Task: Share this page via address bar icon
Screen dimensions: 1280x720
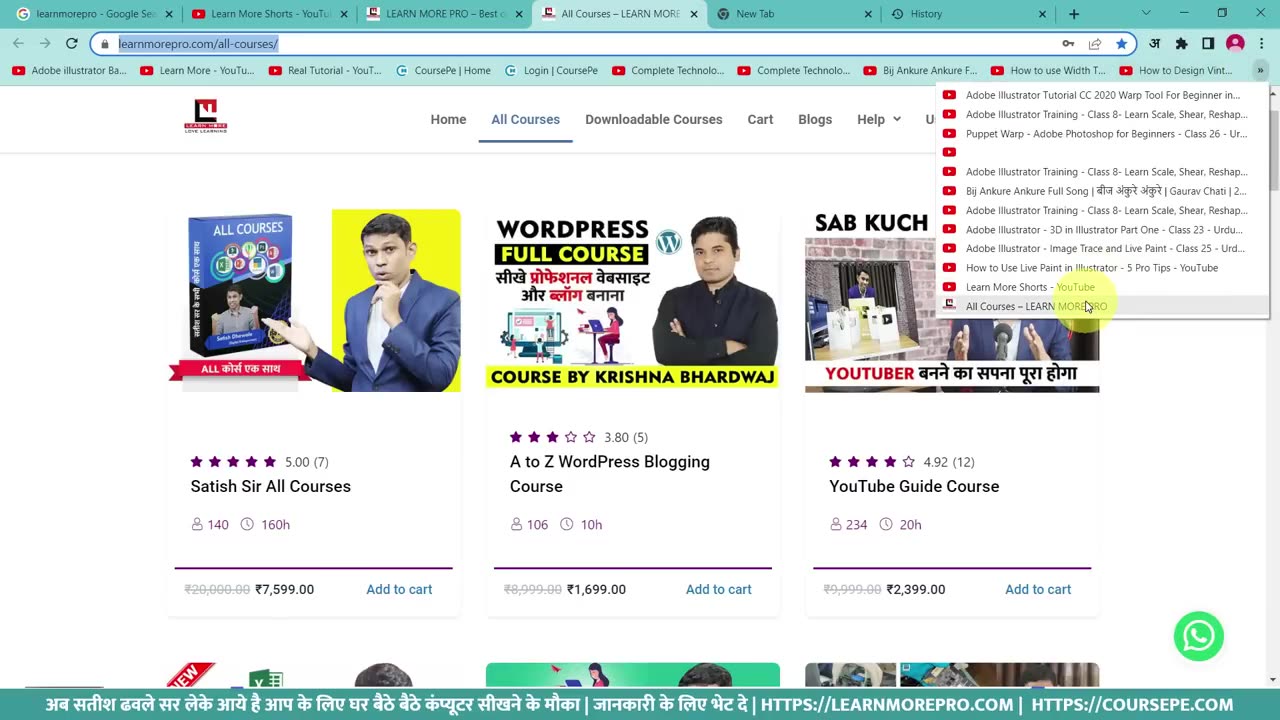Action: [1095, 44]
